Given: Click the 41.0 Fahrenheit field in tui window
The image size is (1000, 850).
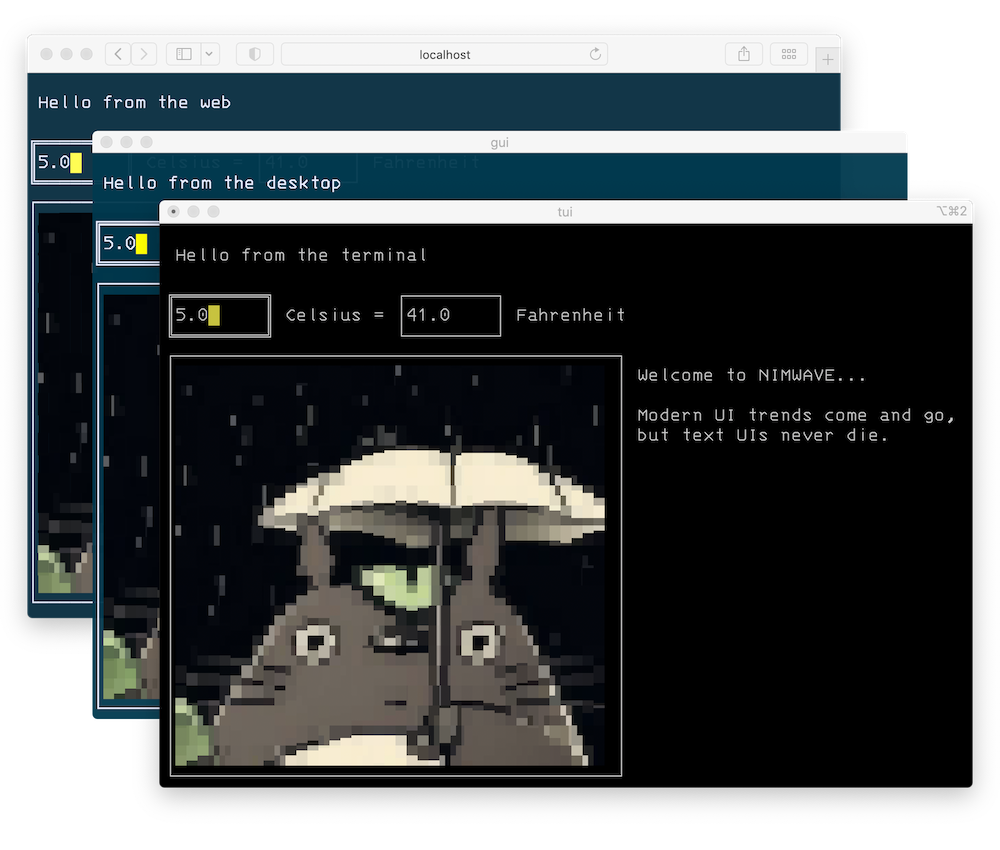Looking at the screenshot, I should click(x=451, y=316).
